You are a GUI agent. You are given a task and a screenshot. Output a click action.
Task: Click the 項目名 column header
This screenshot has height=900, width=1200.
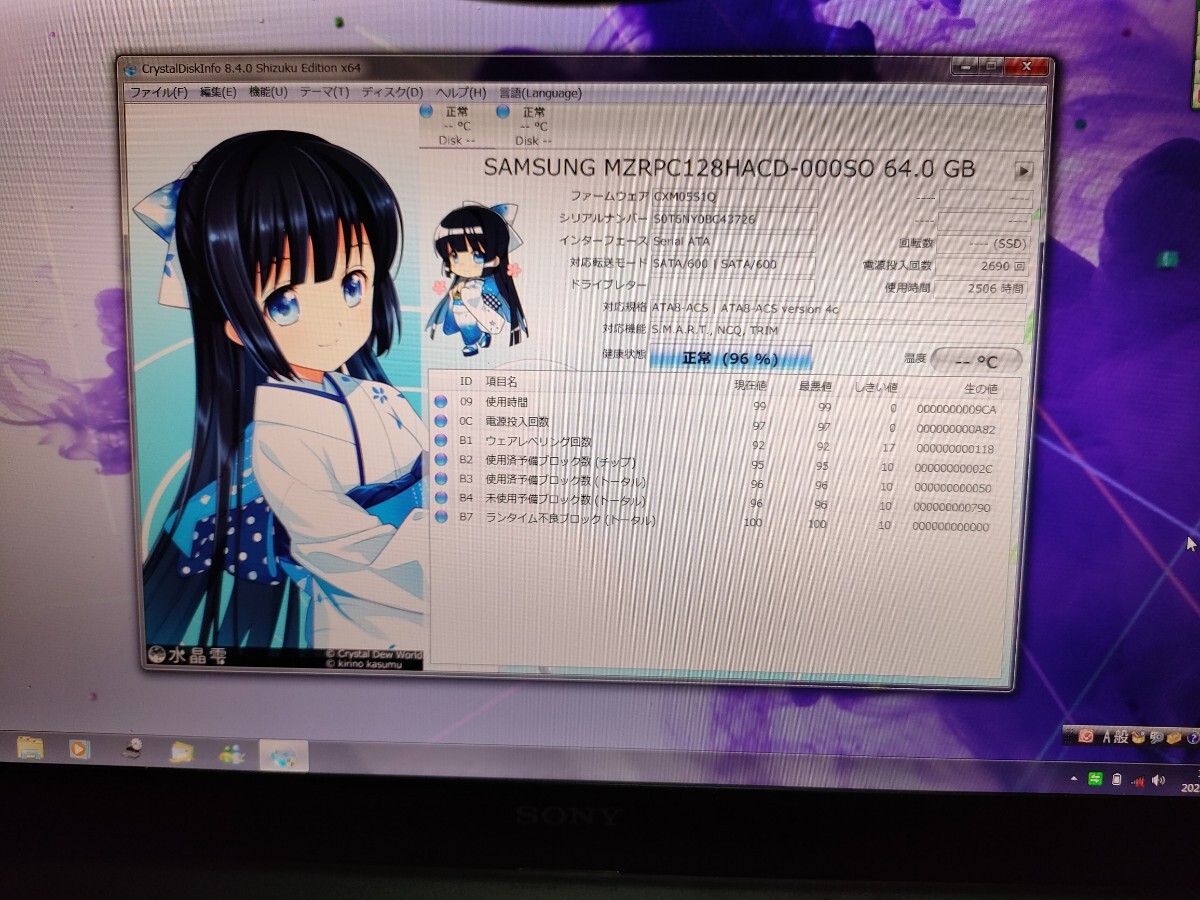point(502,382)
